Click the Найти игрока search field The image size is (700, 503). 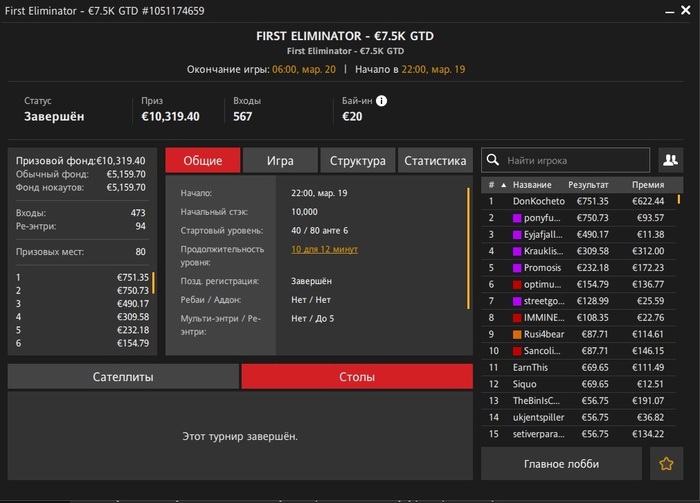pyautogui.click(x=566, y=160)
